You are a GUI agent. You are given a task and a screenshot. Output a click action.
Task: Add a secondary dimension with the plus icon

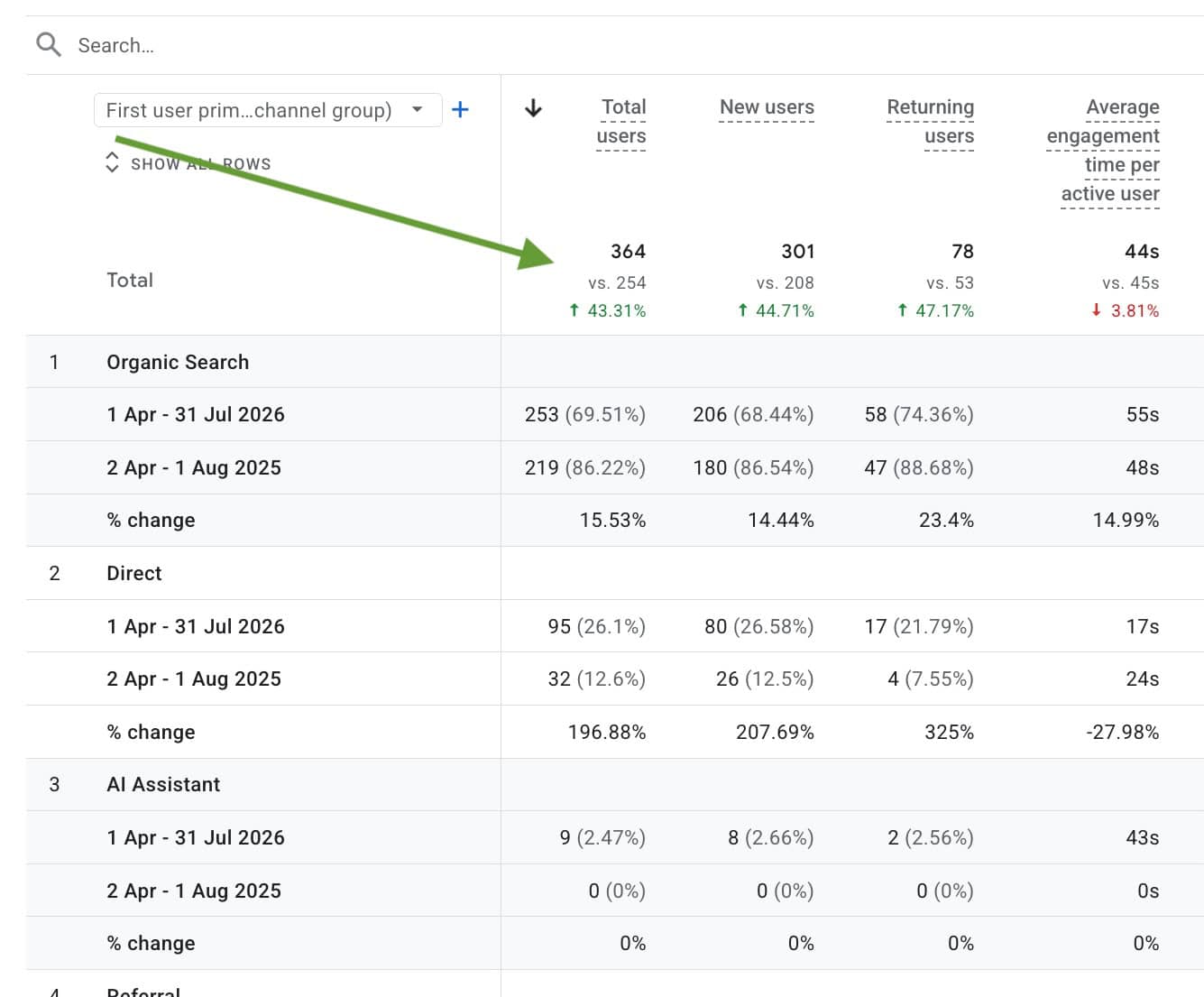460,110
